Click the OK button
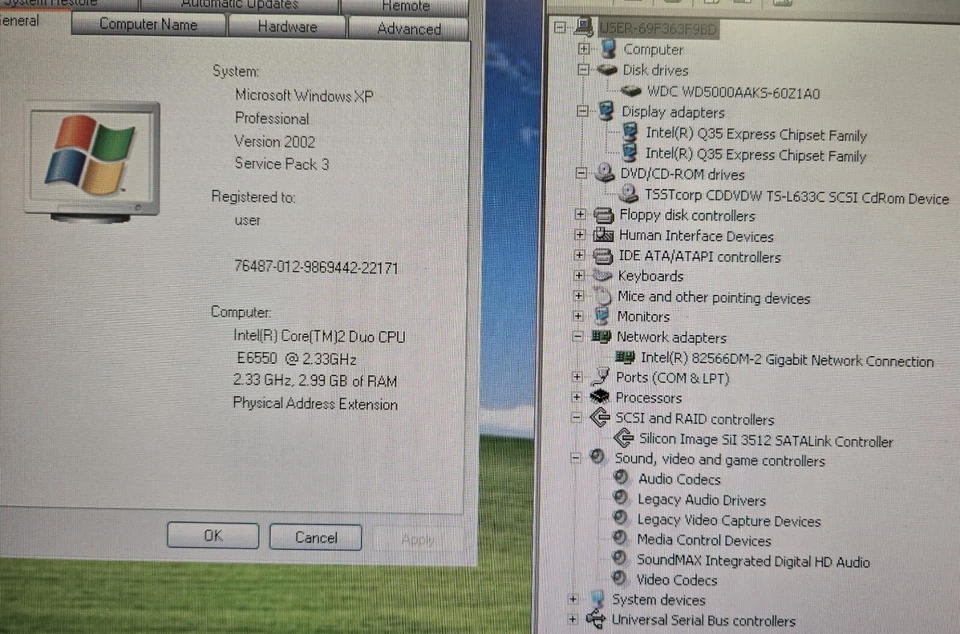The width and height of the screenshot is (960, 634). pyautogui.click(x=212, y=536)
